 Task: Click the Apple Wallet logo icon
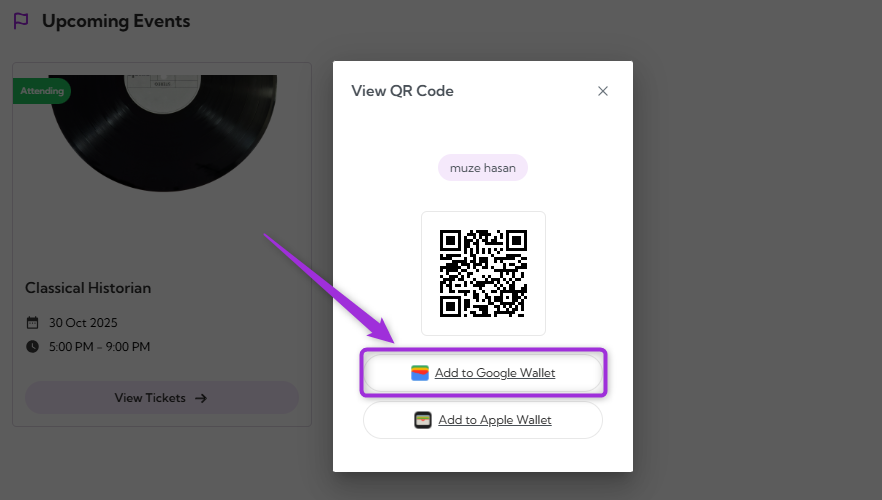pos(423,420)
